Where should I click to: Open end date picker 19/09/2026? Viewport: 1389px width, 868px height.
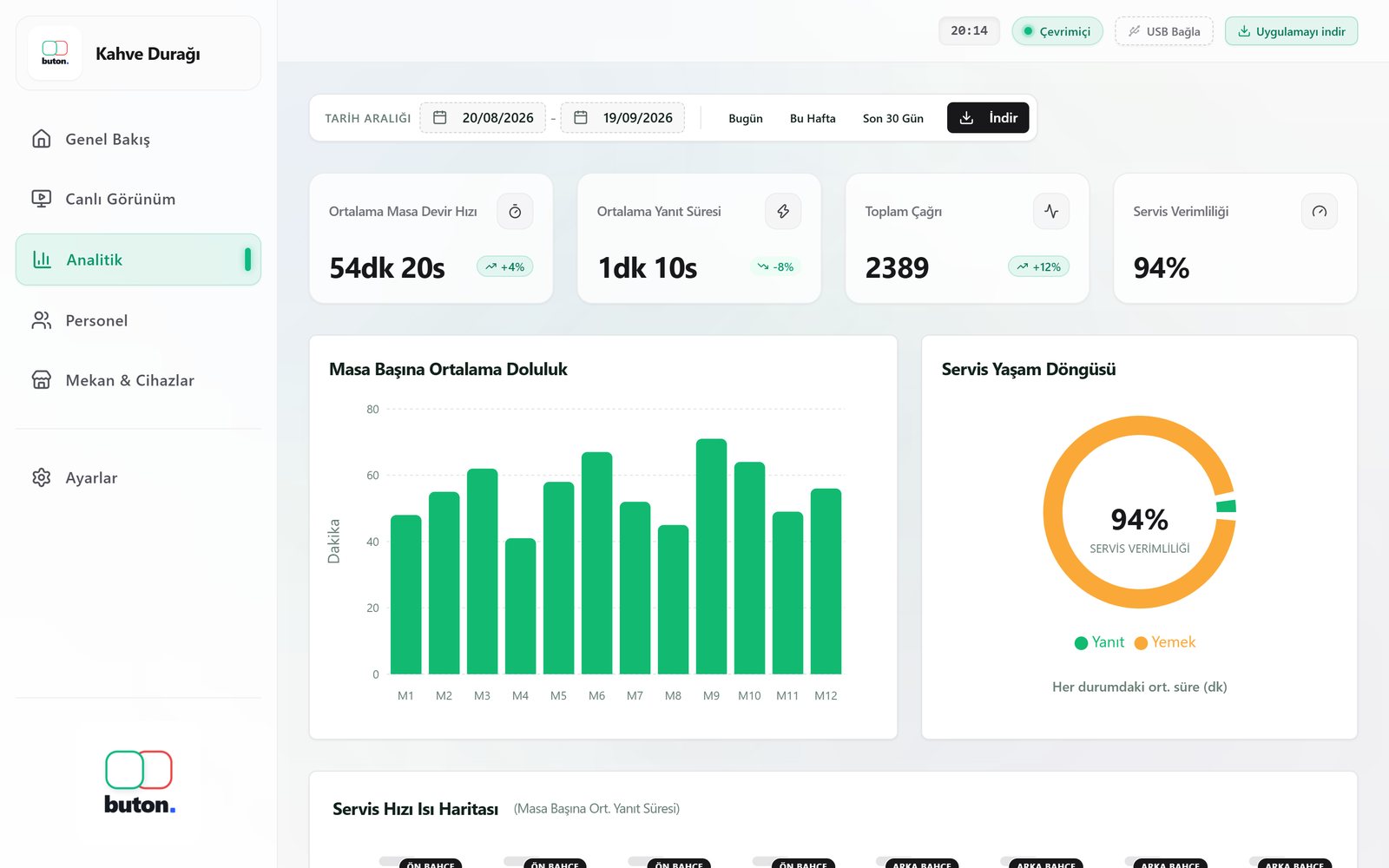point(622,118)
